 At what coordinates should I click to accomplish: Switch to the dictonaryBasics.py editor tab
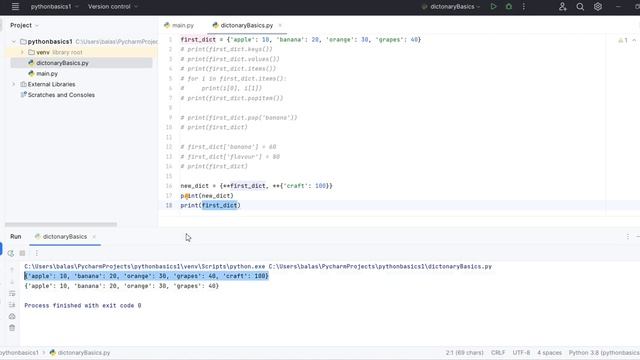click(247, 25)
